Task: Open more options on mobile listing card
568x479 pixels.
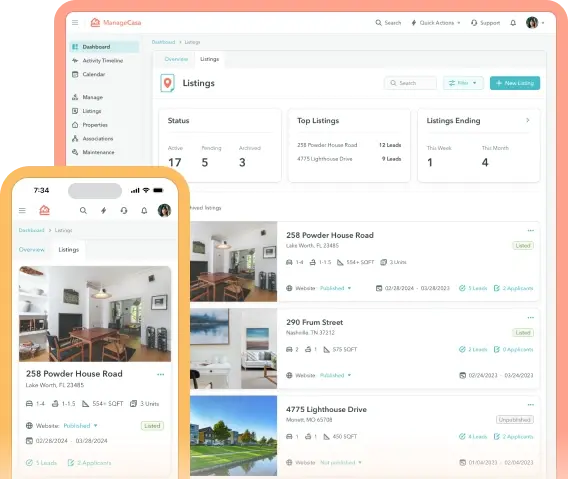Action: coord(160,374)
